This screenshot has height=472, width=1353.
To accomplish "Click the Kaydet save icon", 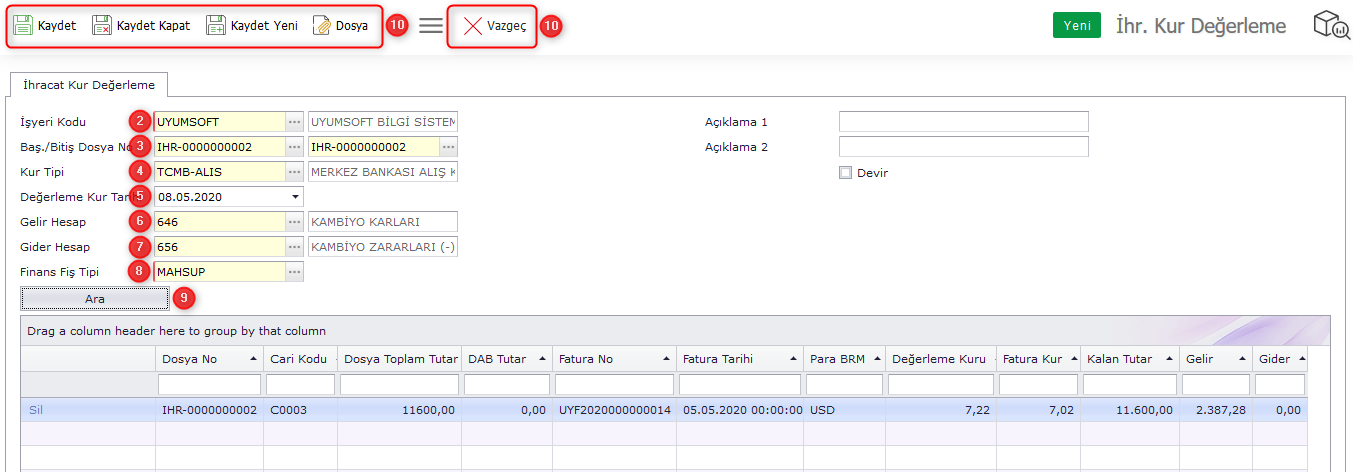I will pyautogui.click(x=23, y=26).
